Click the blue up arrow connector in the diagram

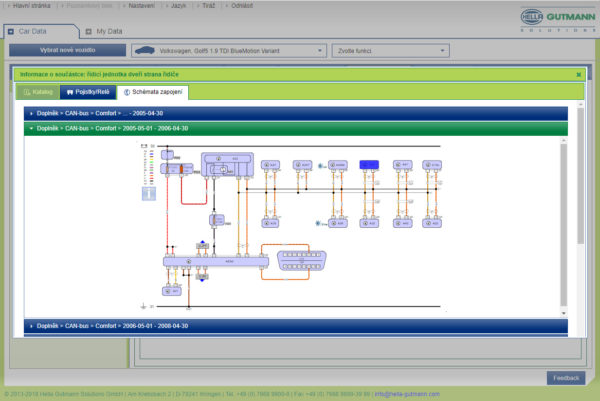[202, 243]
